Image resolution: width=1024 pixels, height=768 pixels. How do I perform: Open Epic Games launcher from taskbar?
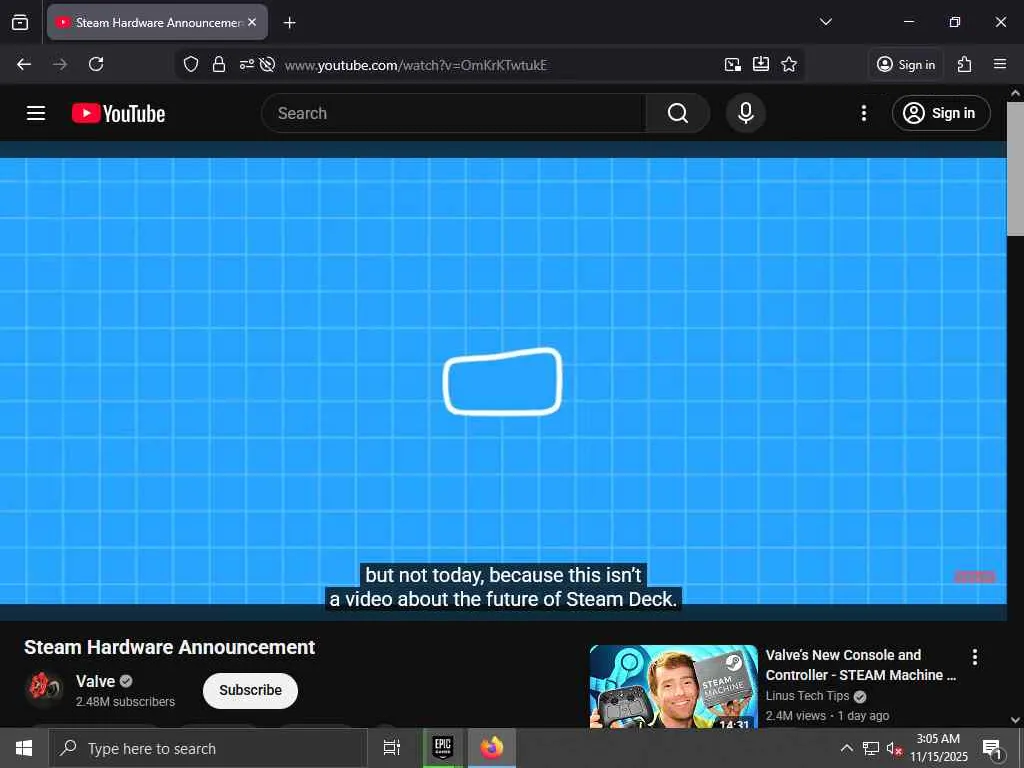coord(443,748)
